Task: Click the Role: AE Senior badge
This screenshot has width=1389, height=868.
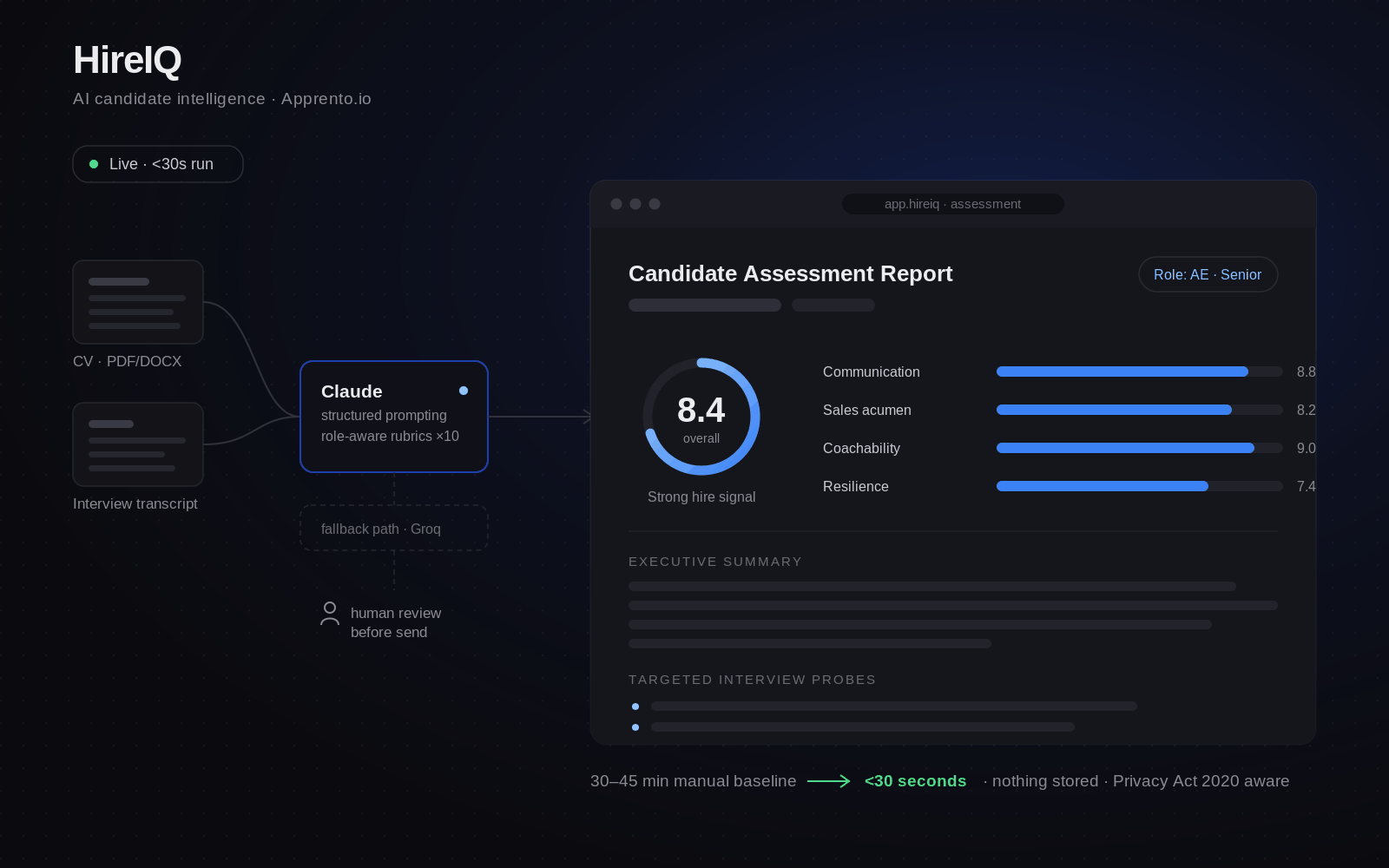Action: pos(1208,274)
